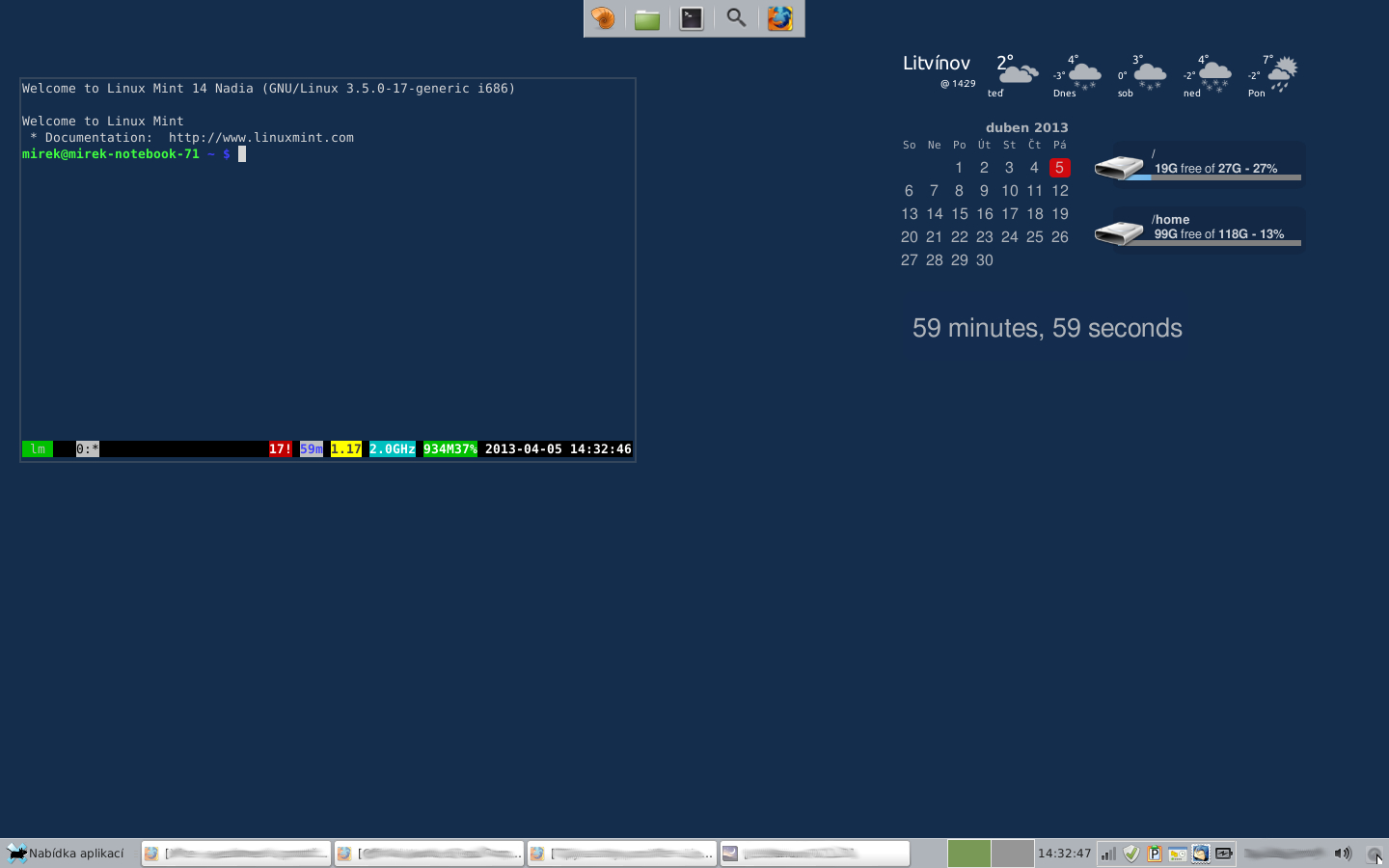
Task: Click the update shield tray icon
Action: click(x=1131, y=854)
